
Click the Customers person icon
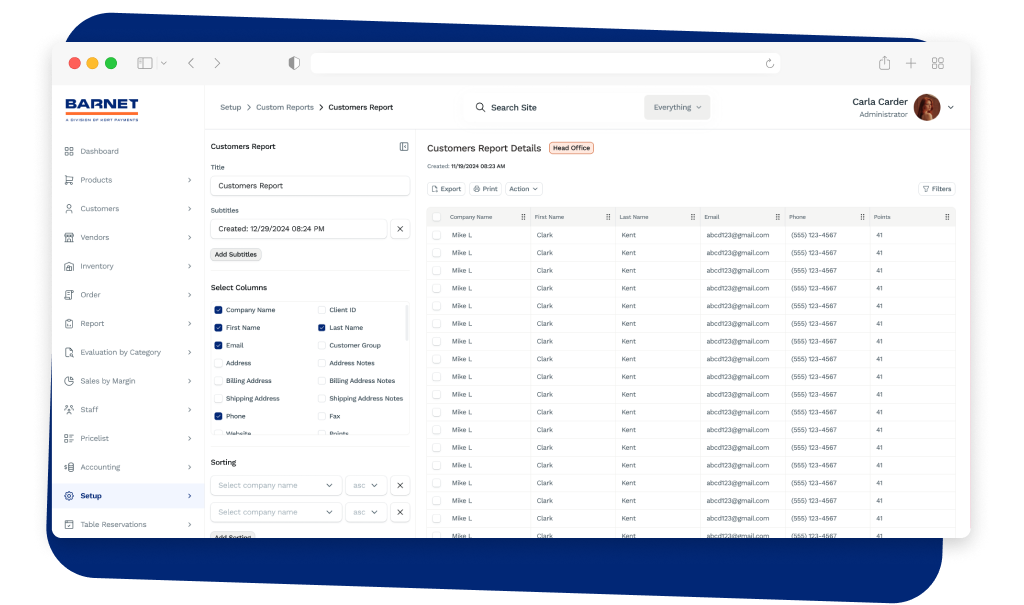[69, 209]
